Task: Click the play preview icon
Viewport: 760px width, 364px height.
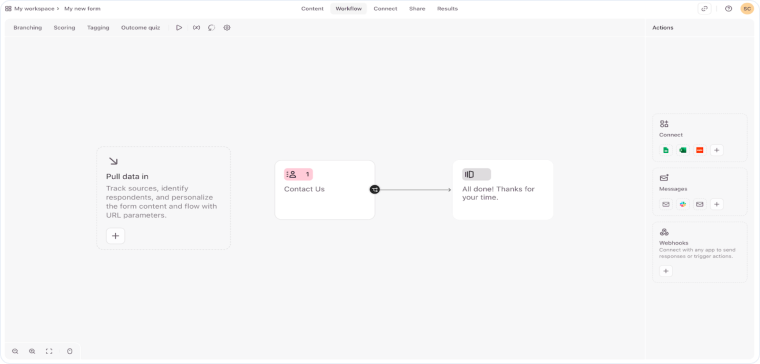Action: [179, 28]
